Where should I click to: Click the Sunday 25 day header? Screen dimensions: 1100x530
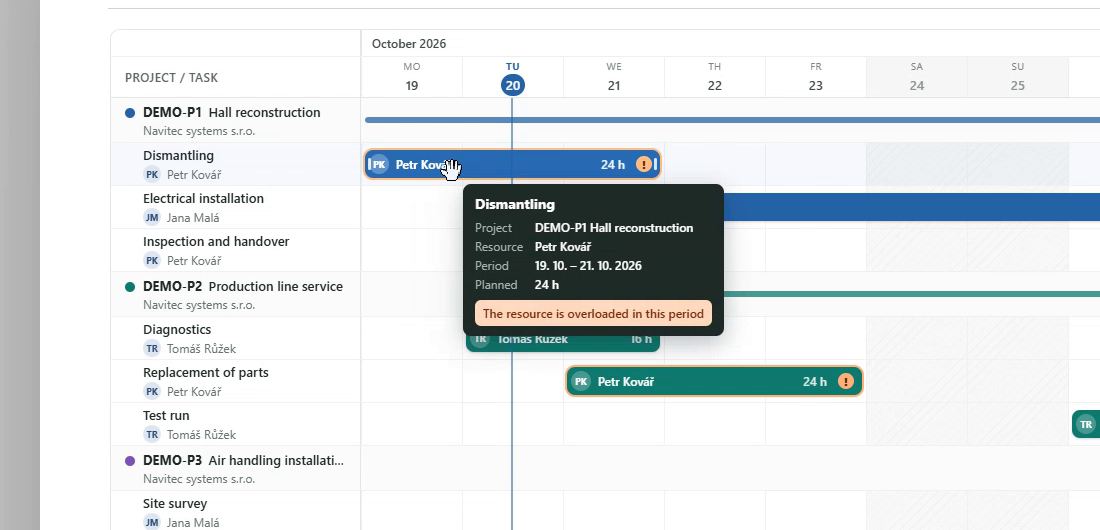coord(1017,77)
